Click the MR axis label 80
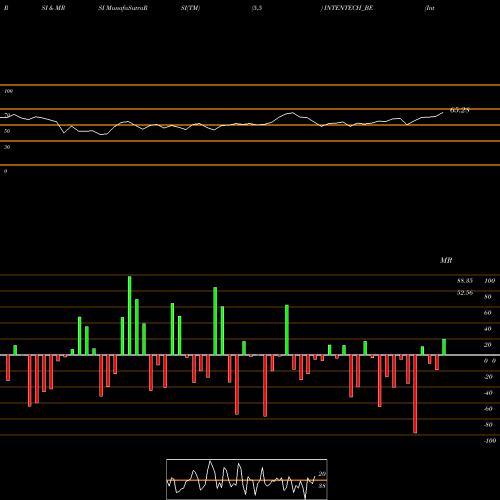 click(488, 297)
